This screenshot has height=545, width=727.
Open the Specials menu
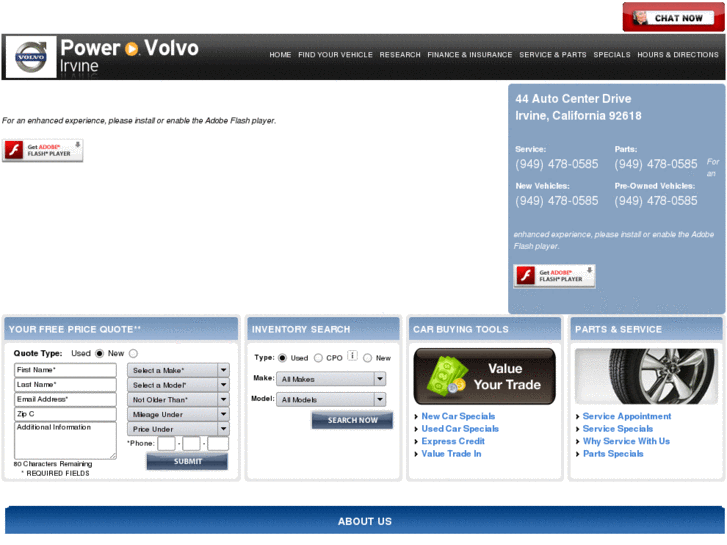[612, 55]
